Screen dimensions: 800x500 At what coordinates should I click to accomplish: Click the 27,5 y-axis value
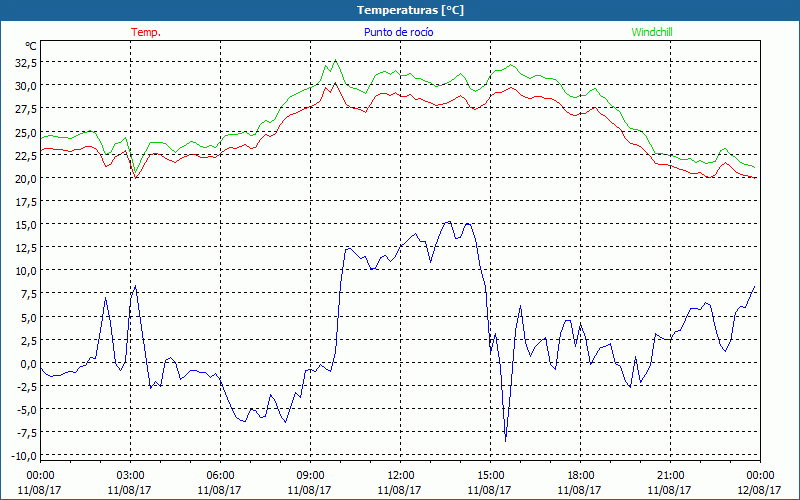(x=26, y=109)
